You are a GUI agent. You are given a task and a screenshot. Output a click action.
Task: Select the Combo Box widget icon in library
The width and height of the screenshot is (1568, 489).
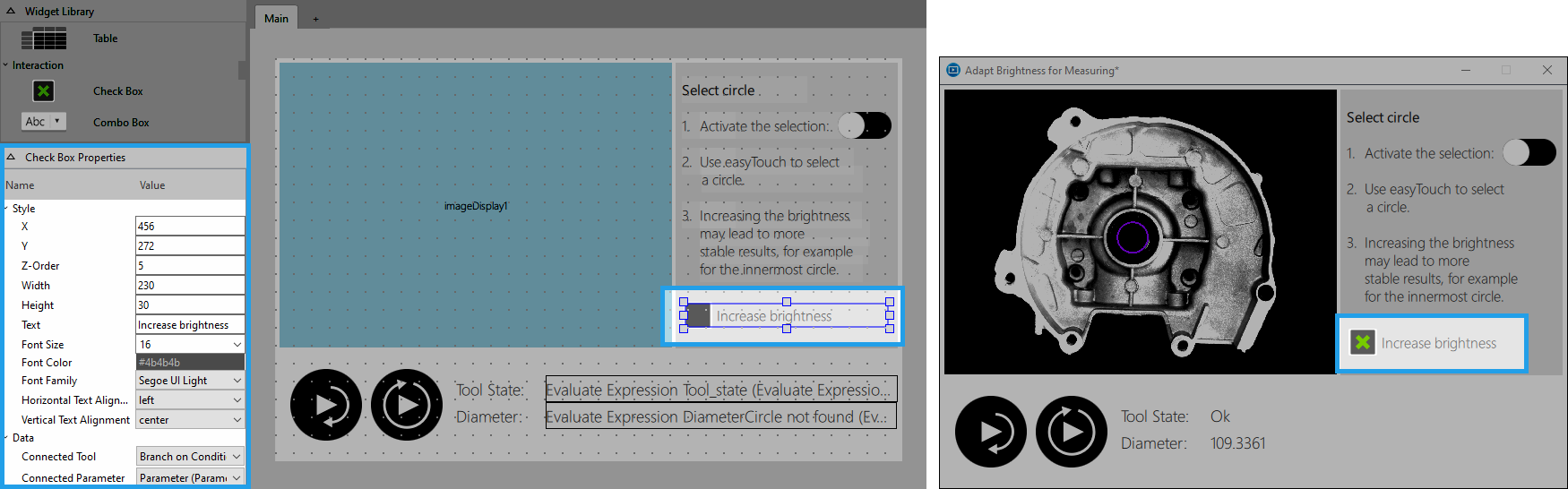(43, 121)
